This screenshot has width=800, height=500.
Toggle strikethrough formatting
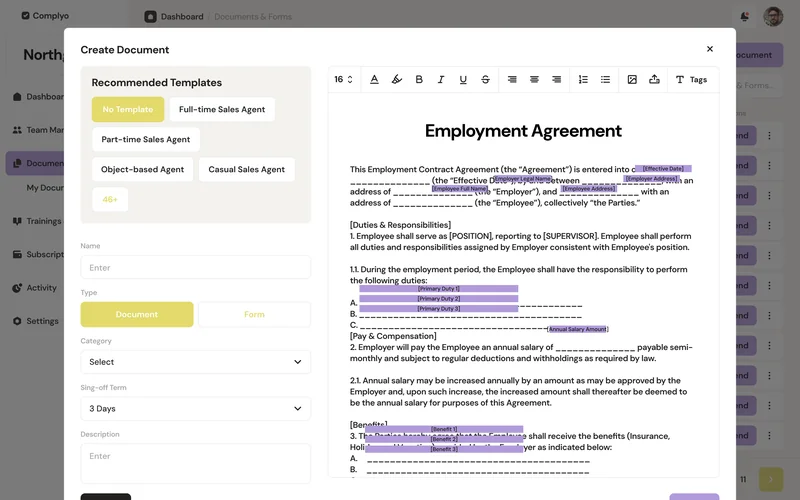click(x=485, y=80)
